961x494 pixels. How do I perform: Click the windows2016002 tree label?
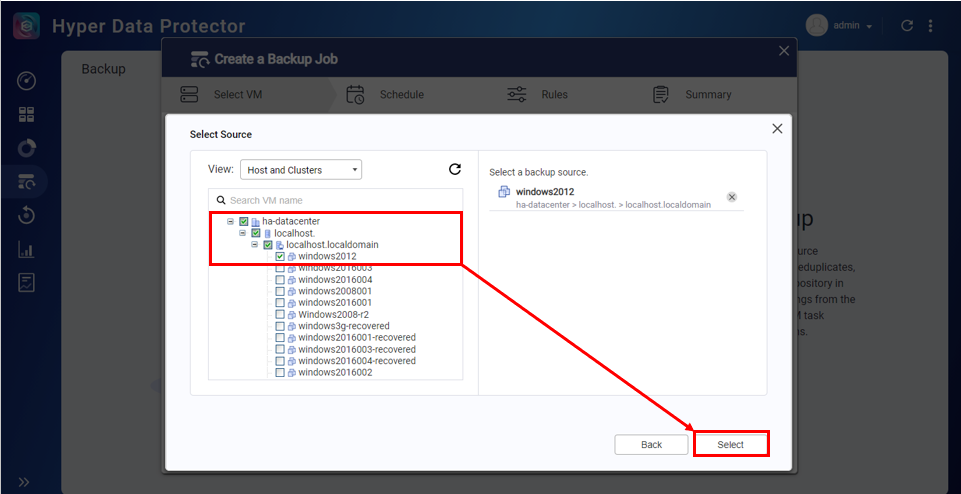[x=335, y=373]
